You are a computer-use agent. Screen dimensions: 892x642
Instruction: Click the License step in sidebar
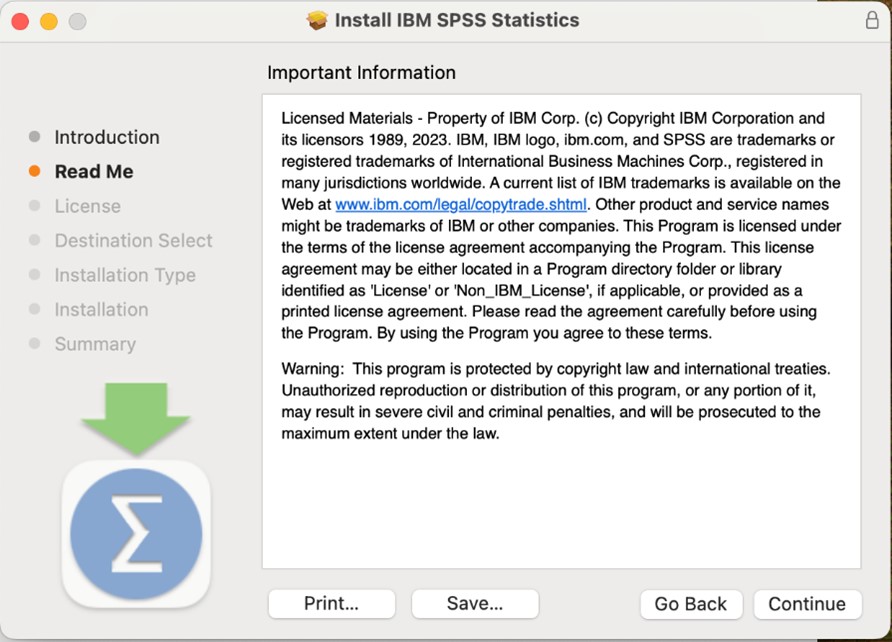coord(87,206)
